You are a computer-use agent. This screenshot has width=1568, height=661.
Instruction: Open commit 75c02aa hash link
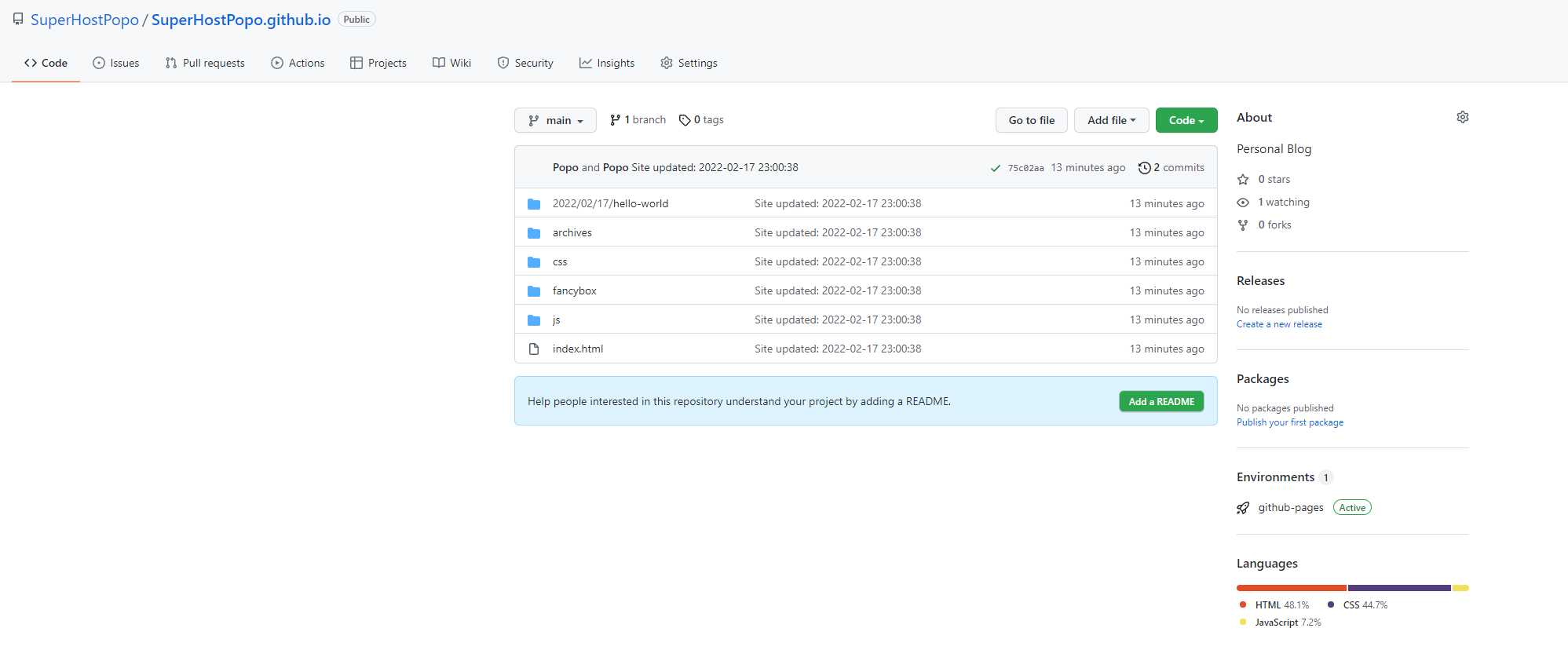tap(1025, 168)
